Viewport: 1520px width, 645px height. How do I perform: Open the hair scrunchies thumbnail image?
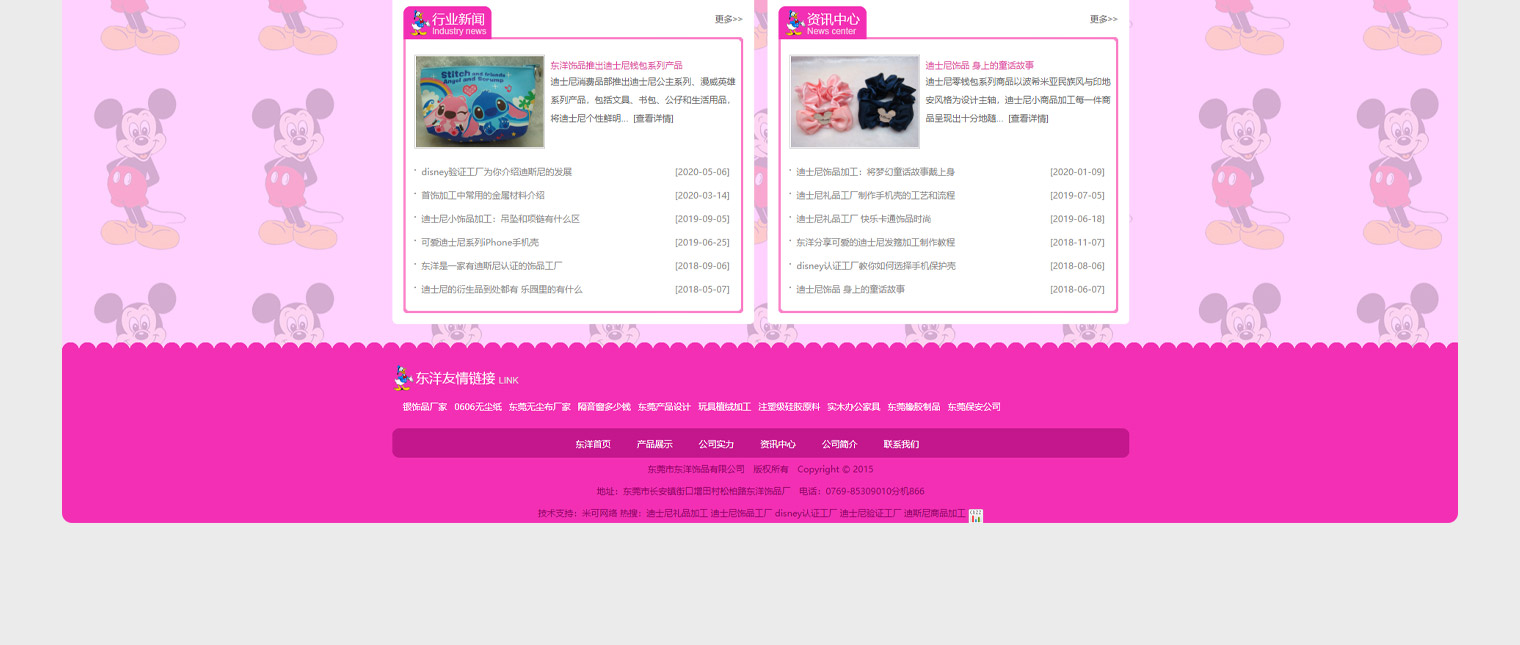(854, 102)
